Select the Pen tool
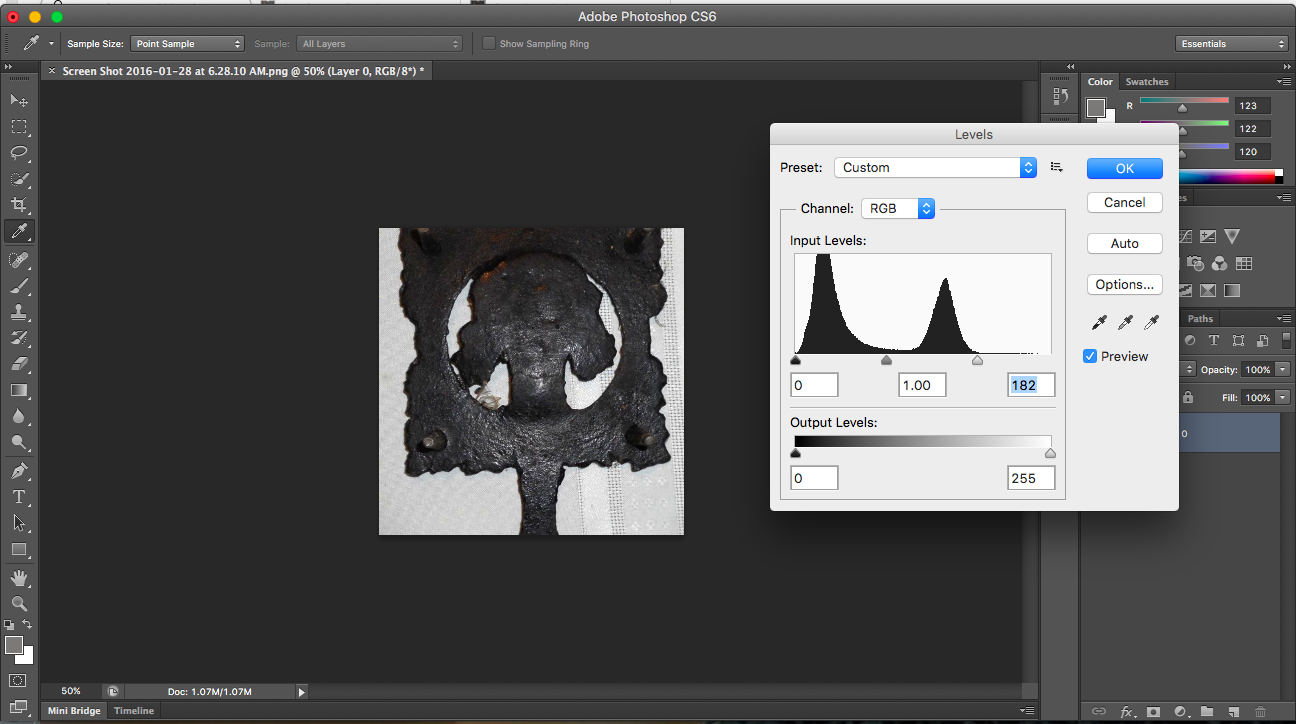1296x724 pixels. click(x=19, y=470)
